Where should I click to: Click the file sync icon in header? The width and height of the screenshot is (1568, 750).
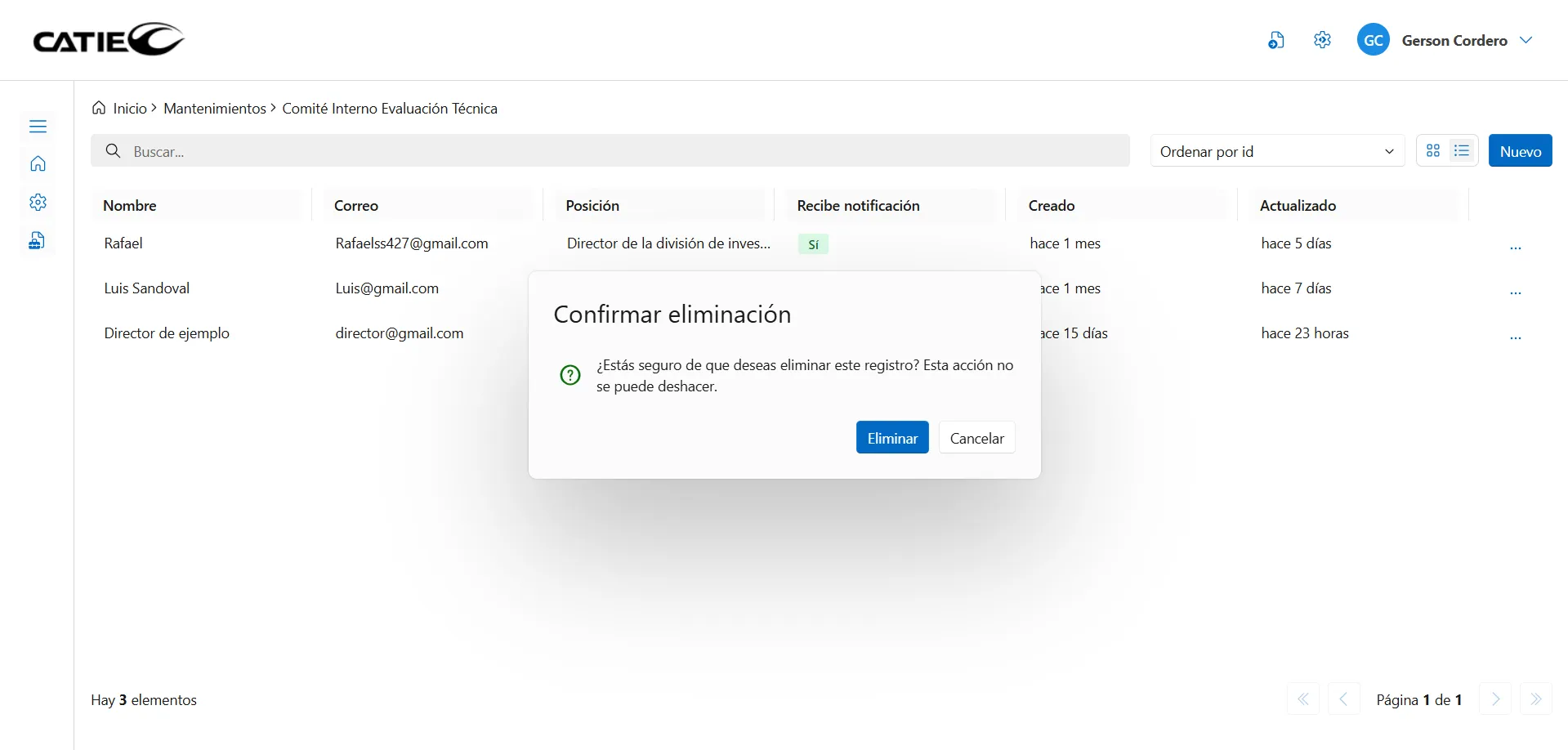[x=1275, y=40]
